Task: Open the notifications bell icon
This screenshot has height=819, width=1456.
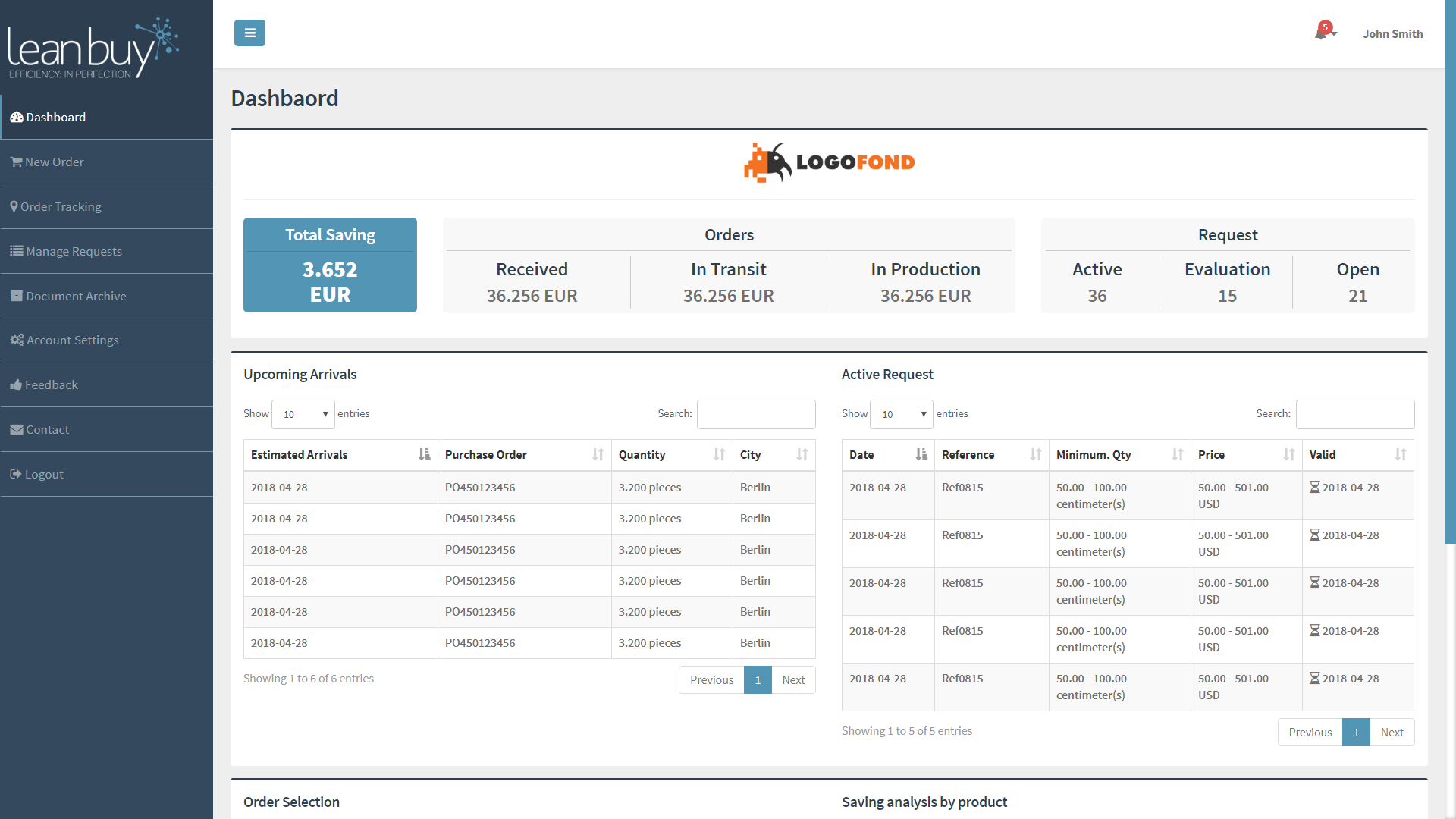Action: tap(1324, 32)
